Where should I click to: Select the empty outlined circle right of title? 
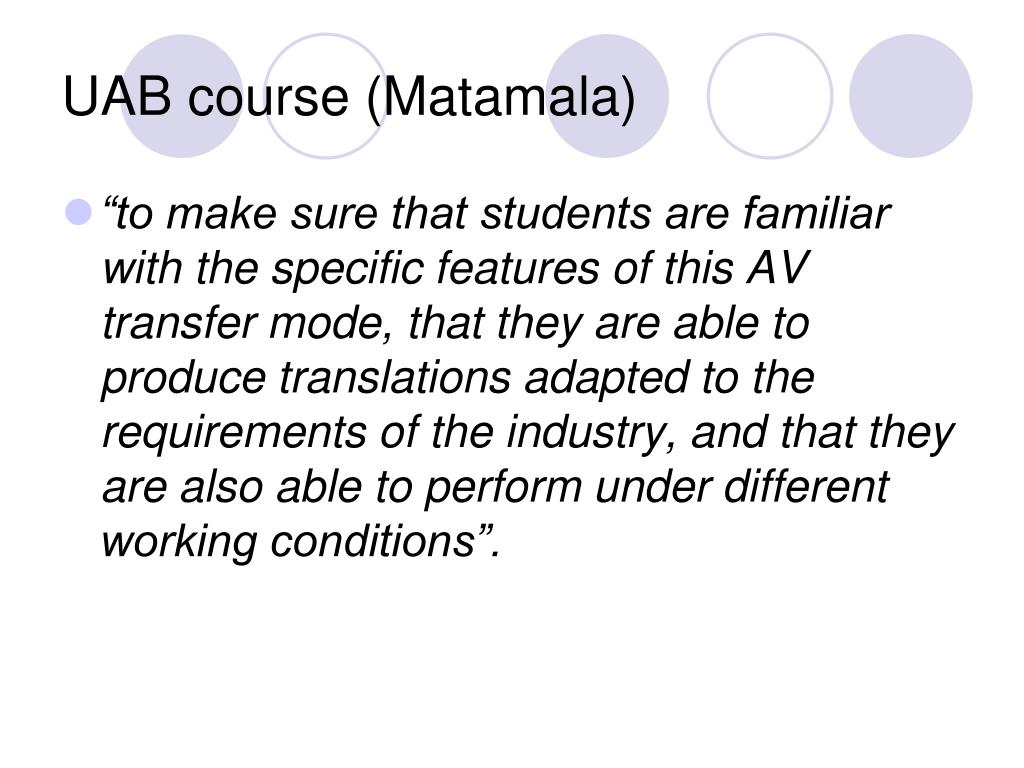770,96
